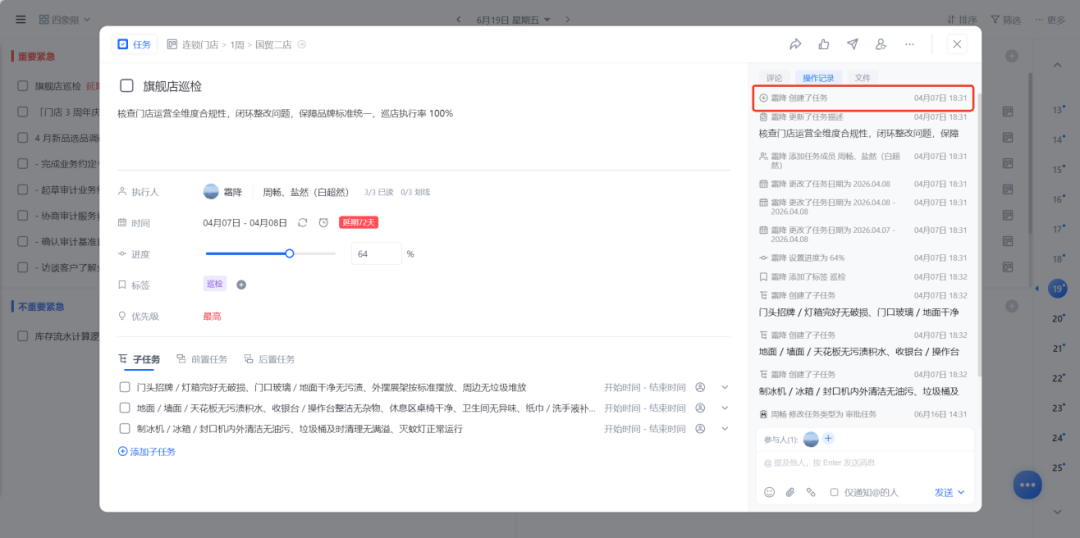Check 库存流水计算 task in background list

pos(23,337)
